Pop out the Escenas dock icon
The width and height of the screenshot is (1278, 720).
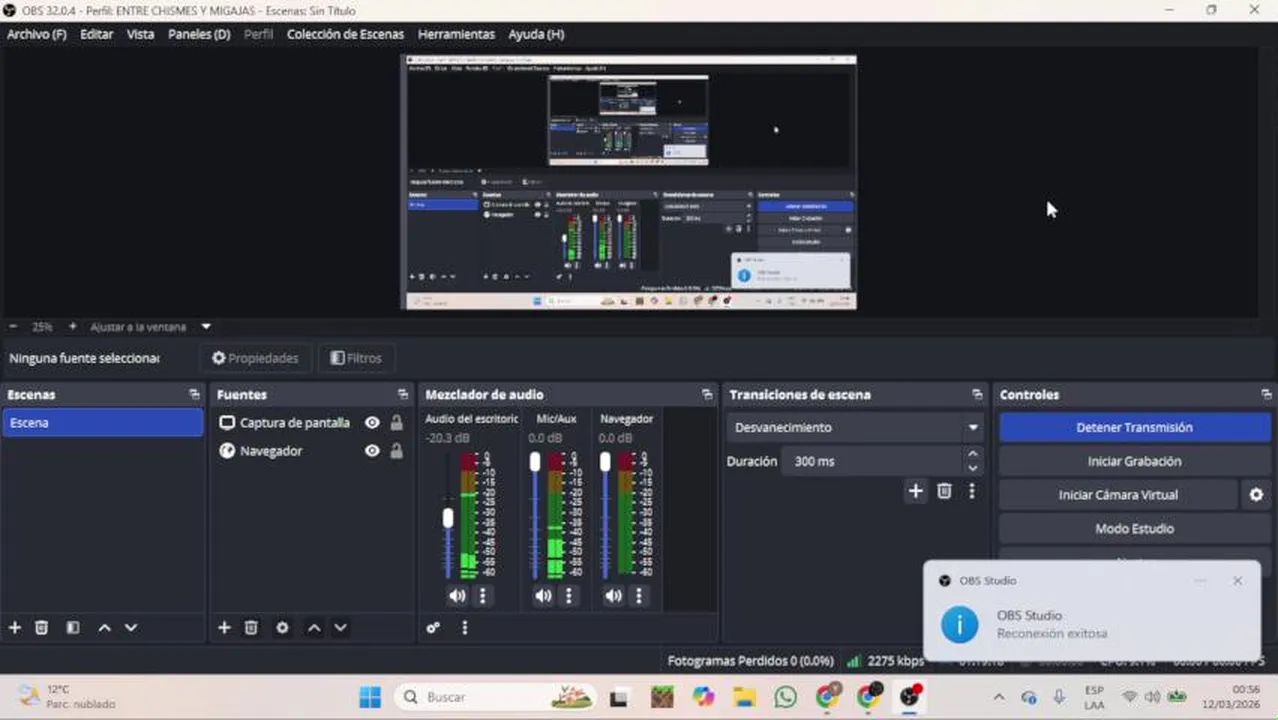(x=194, y=395)
